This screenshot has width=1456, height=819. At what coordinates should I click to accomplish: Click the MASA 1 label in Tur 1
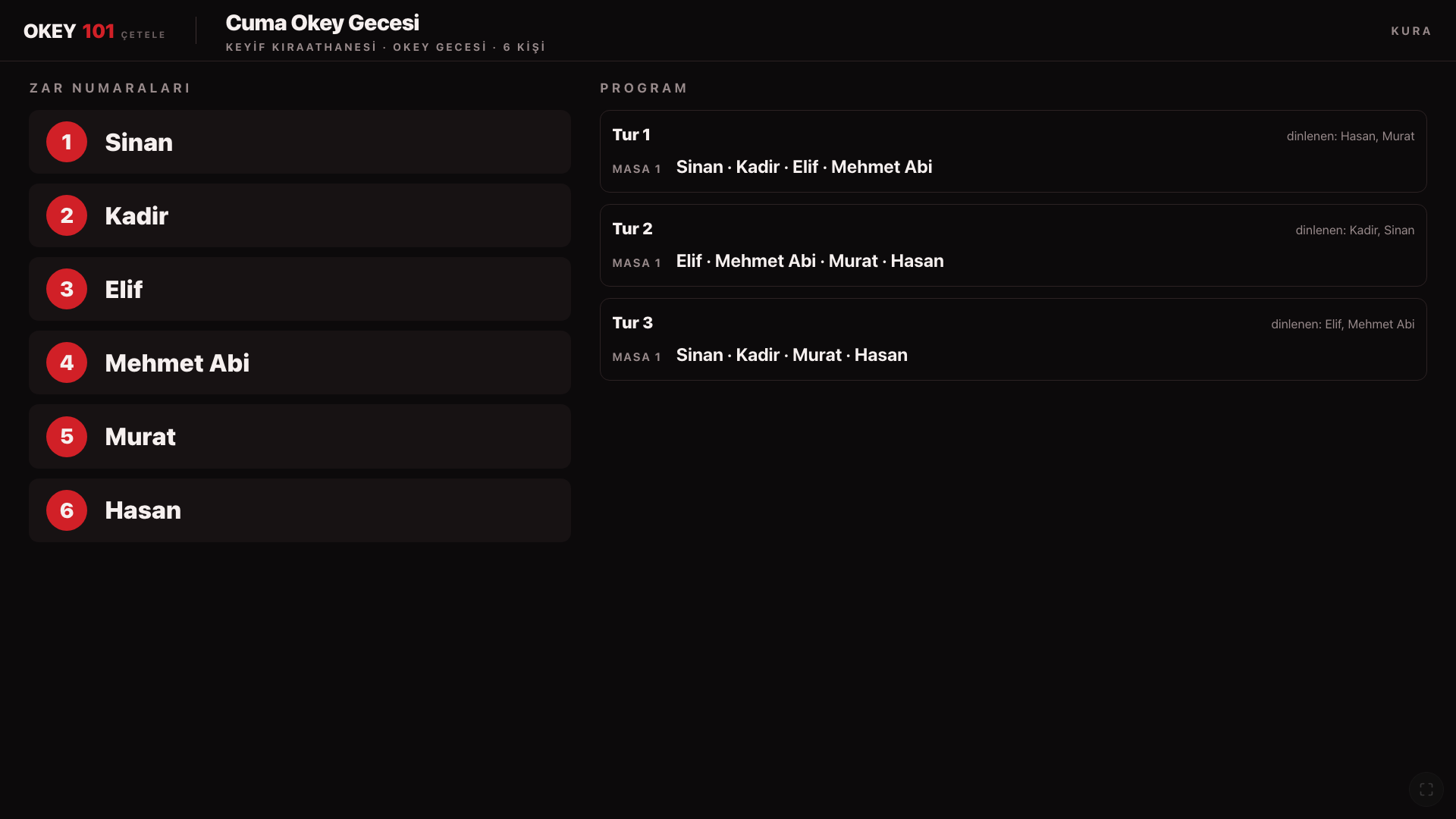coord(637,169)
